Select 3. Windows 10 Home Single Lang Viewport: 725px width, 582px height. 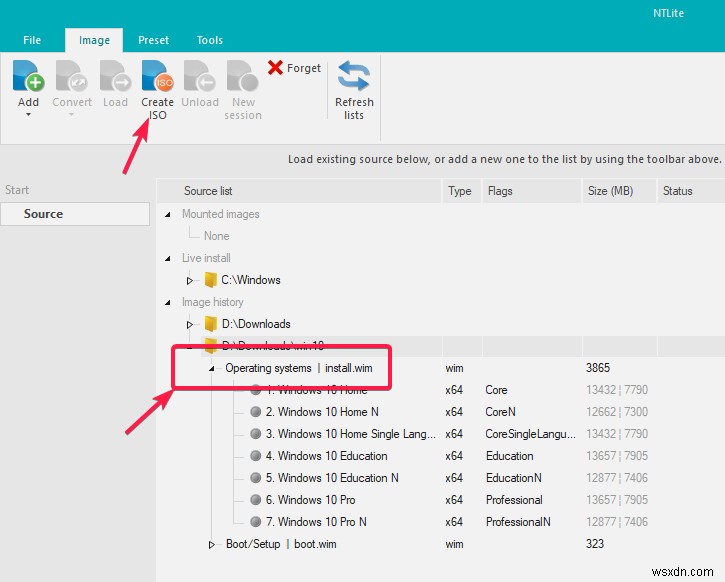coord(350,434)
